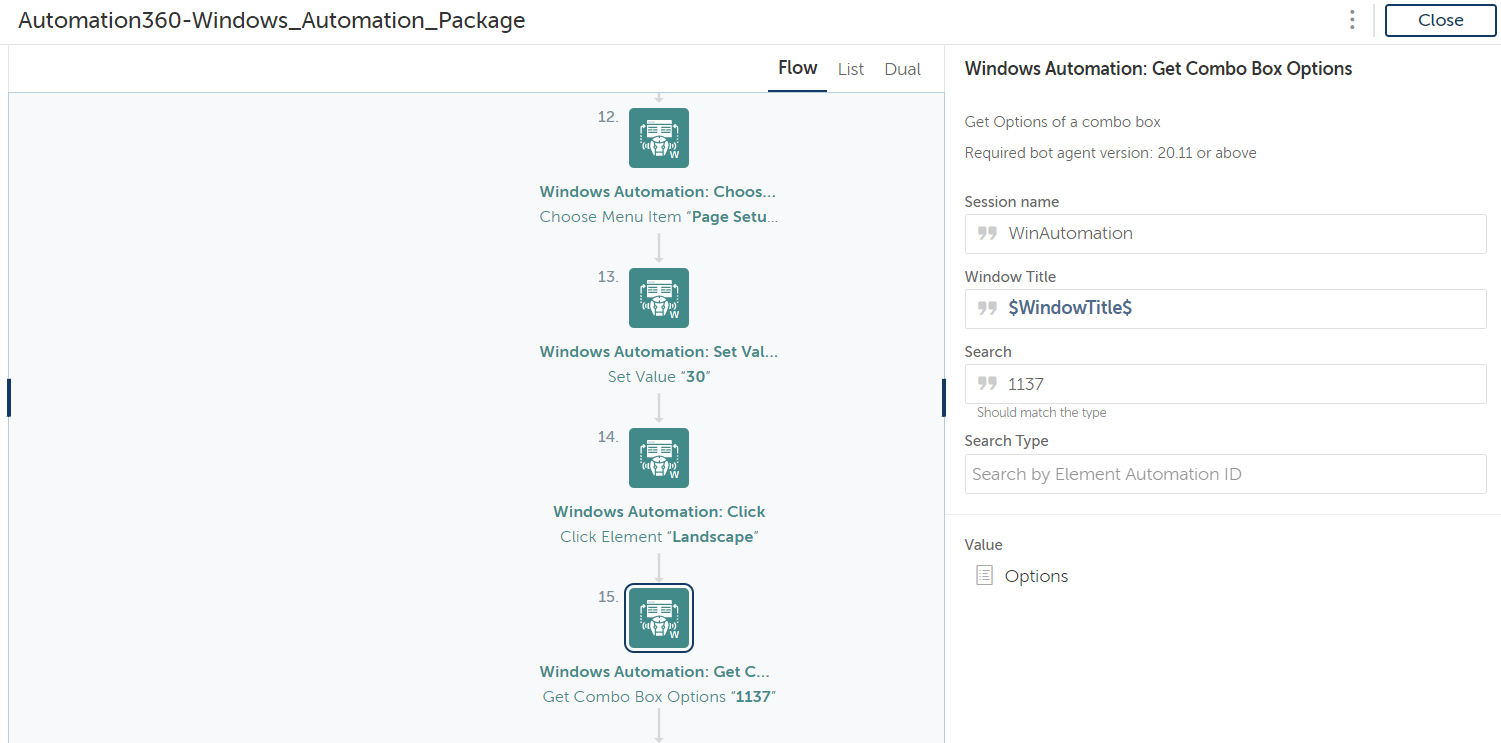The image size is (1501, 743).
Task: Click the quote icon in Search field
Action: tap(987, 383)
